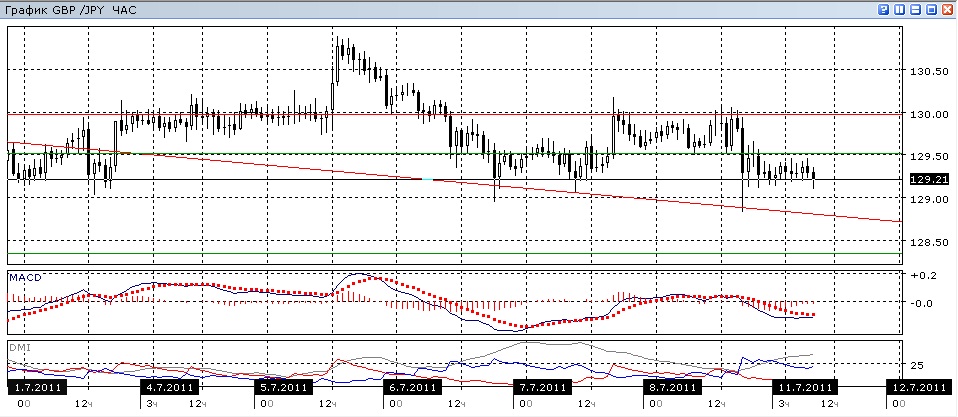This screenshot has height=417, width=958.
Task: Select the 8.7.2011 date marker
Action: pyautogui.click(x=673, y=387)
